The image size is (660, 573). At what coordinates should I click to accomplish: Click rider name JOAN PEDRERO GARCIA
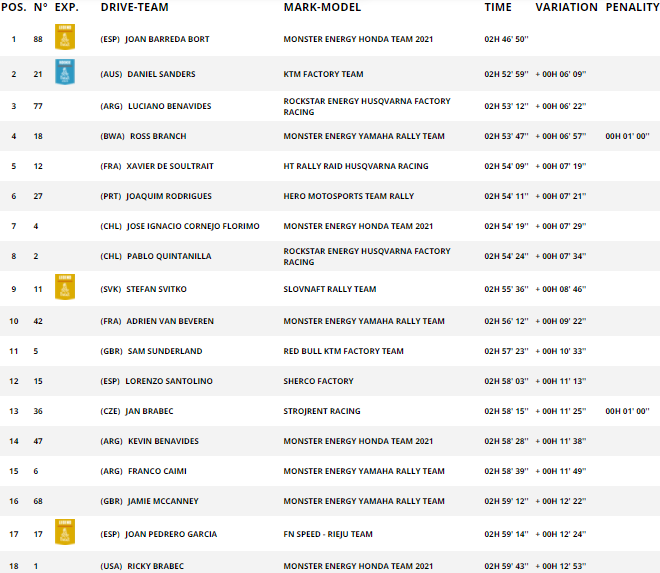[x=171, y=534]
